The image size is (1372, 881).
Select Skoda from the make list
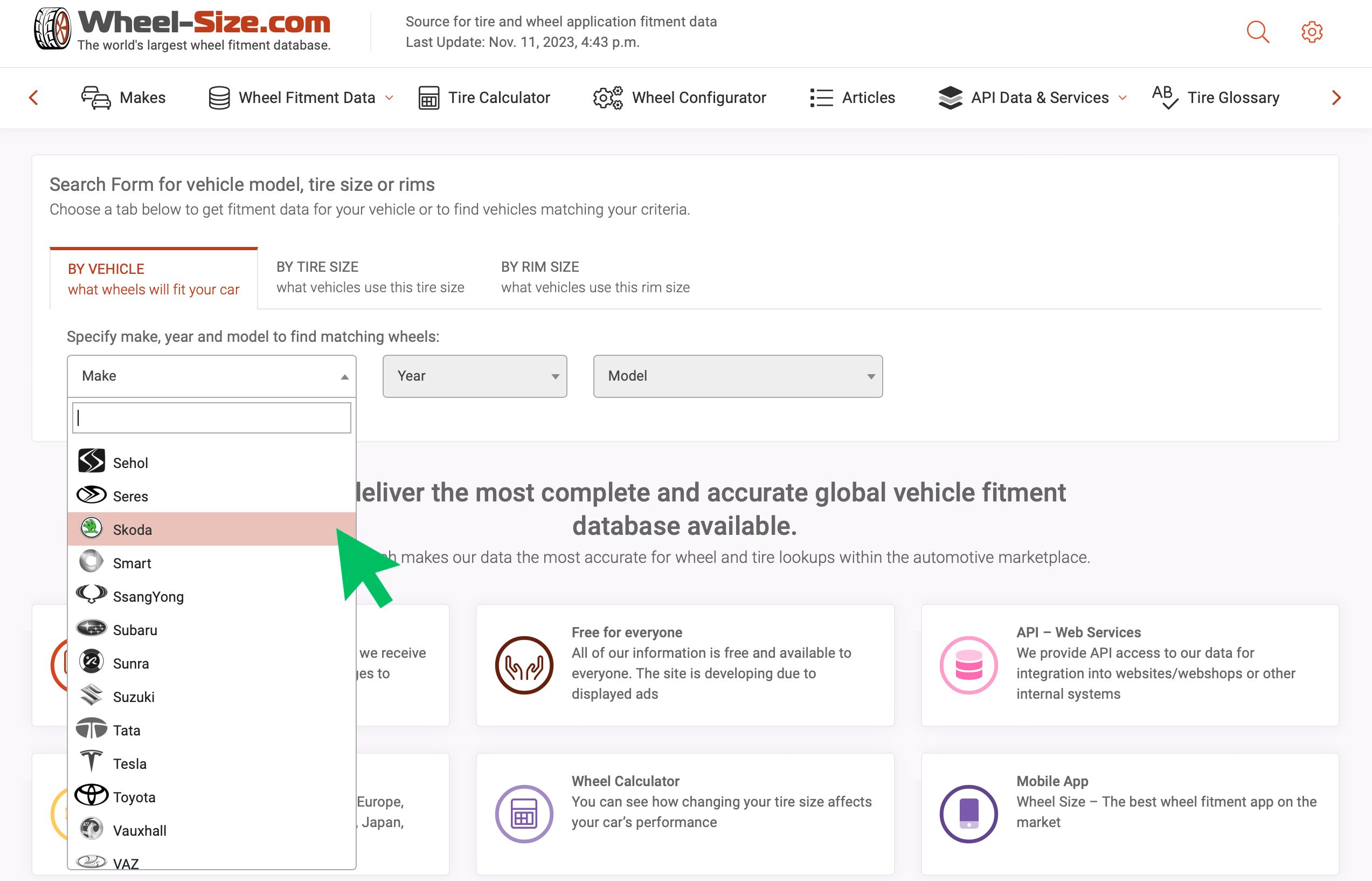212,529
